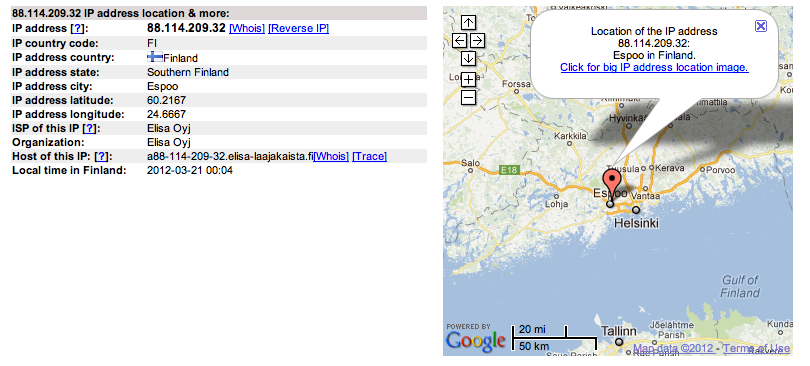Pan the map right with the arrow
Viewport: 810px width, 366px height.
tap(477, 40)
